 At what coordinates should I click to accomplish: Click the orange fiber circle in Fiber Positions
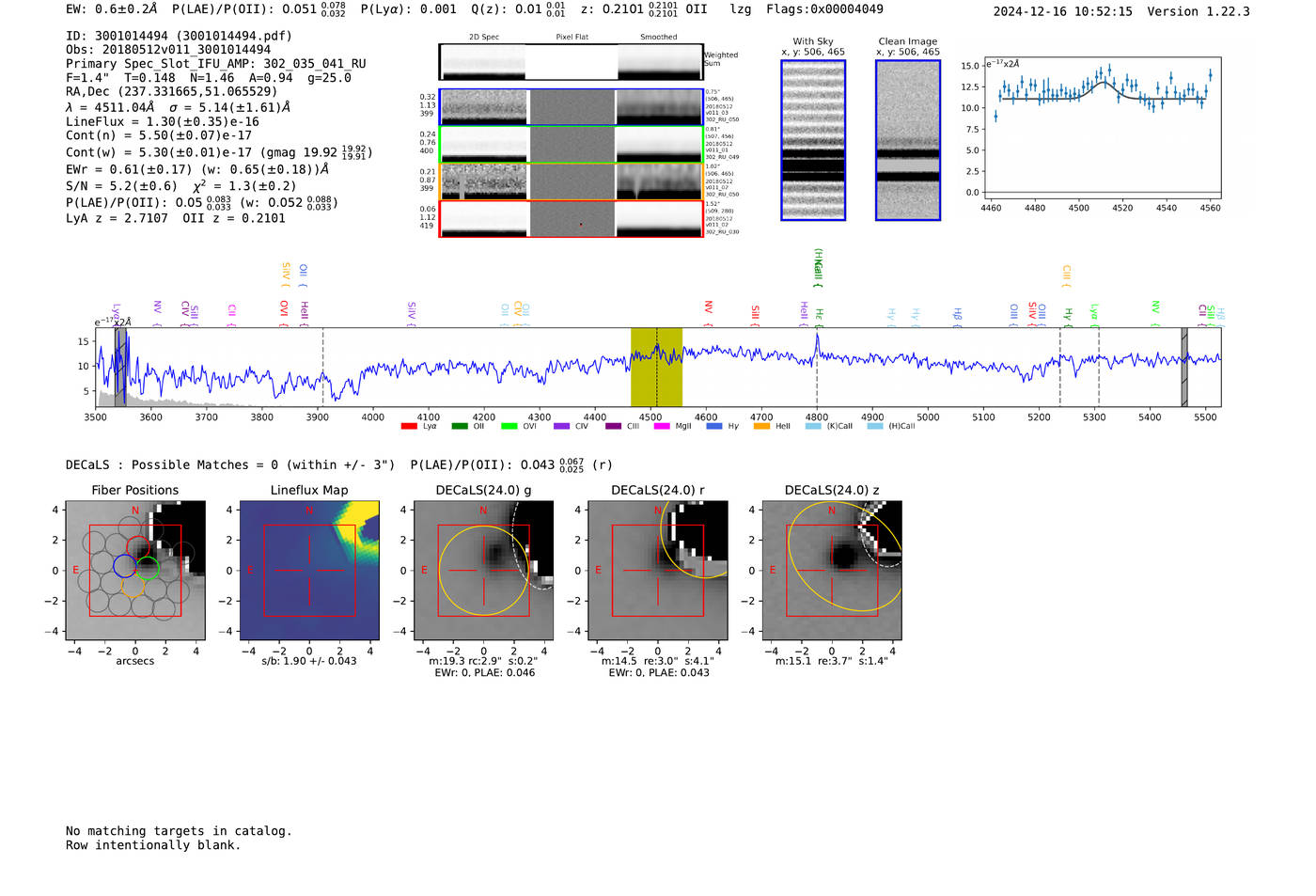tap(133, 587)
